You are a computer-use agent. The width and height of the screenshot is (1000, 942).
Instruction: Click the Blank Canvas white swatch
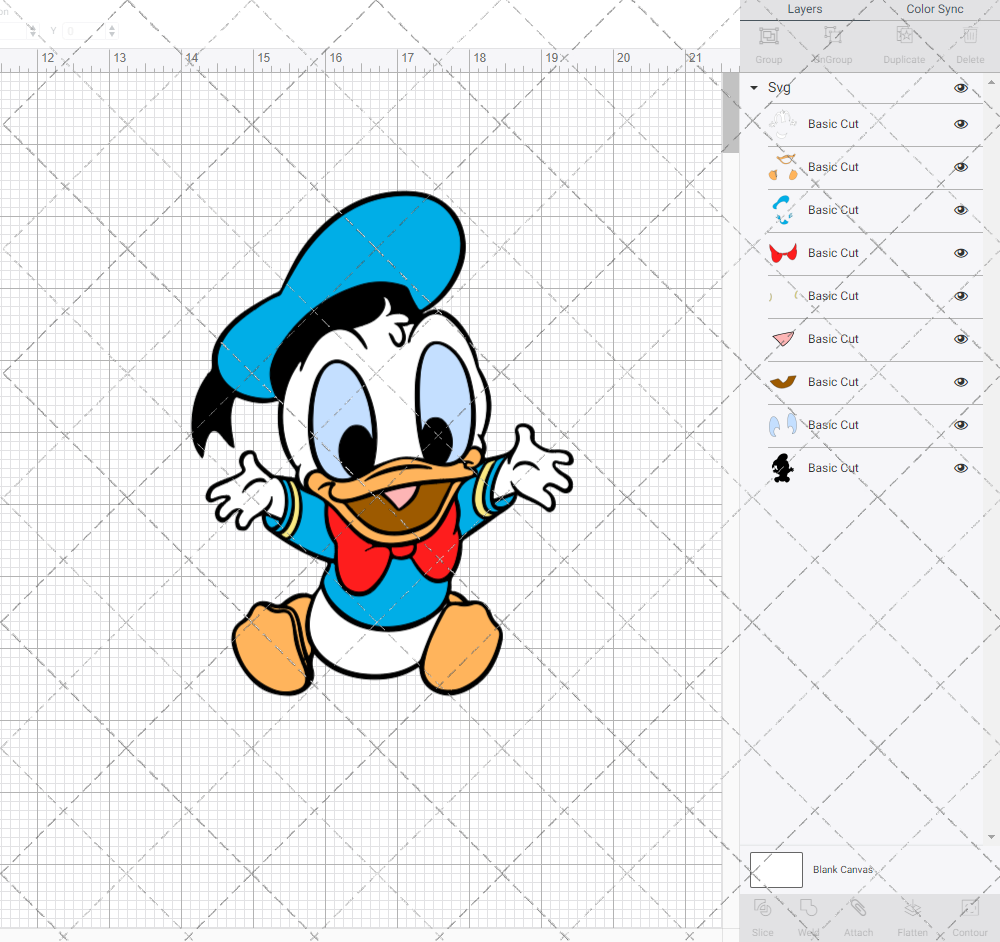click(x=776, y=870)
